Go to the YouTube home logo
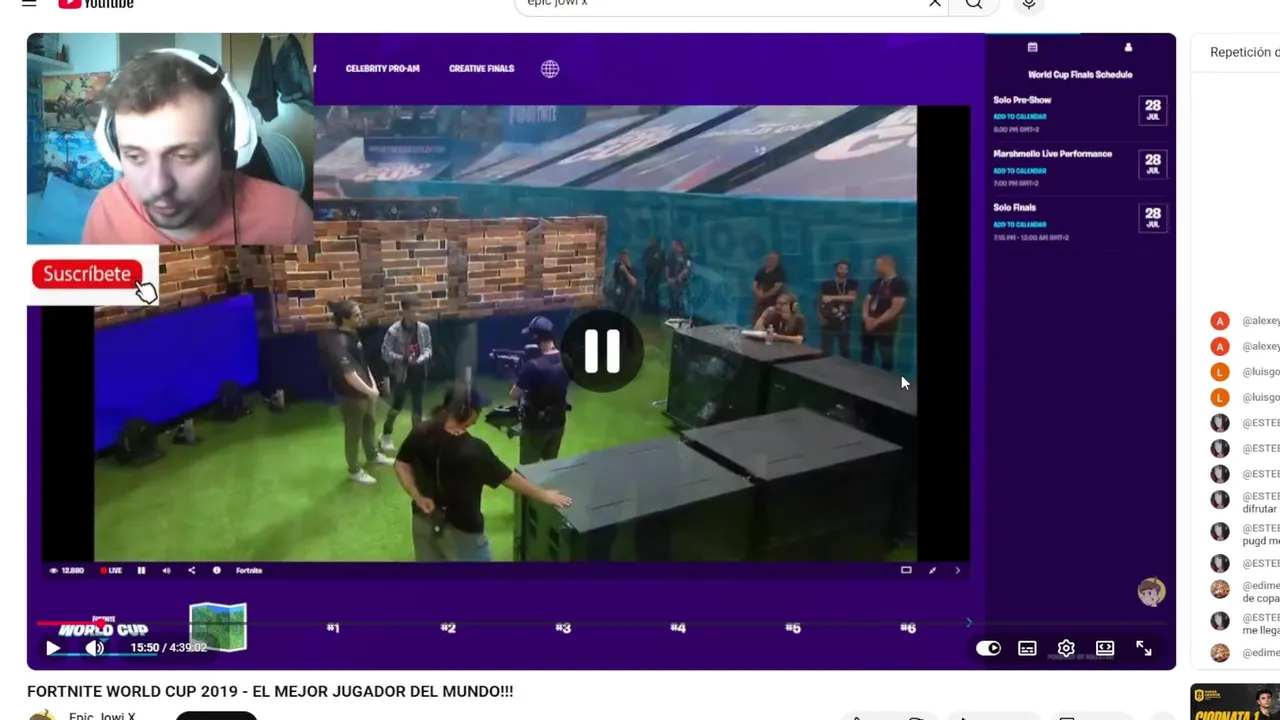Viewport: 1280px width, 720px height. point(95,4)
